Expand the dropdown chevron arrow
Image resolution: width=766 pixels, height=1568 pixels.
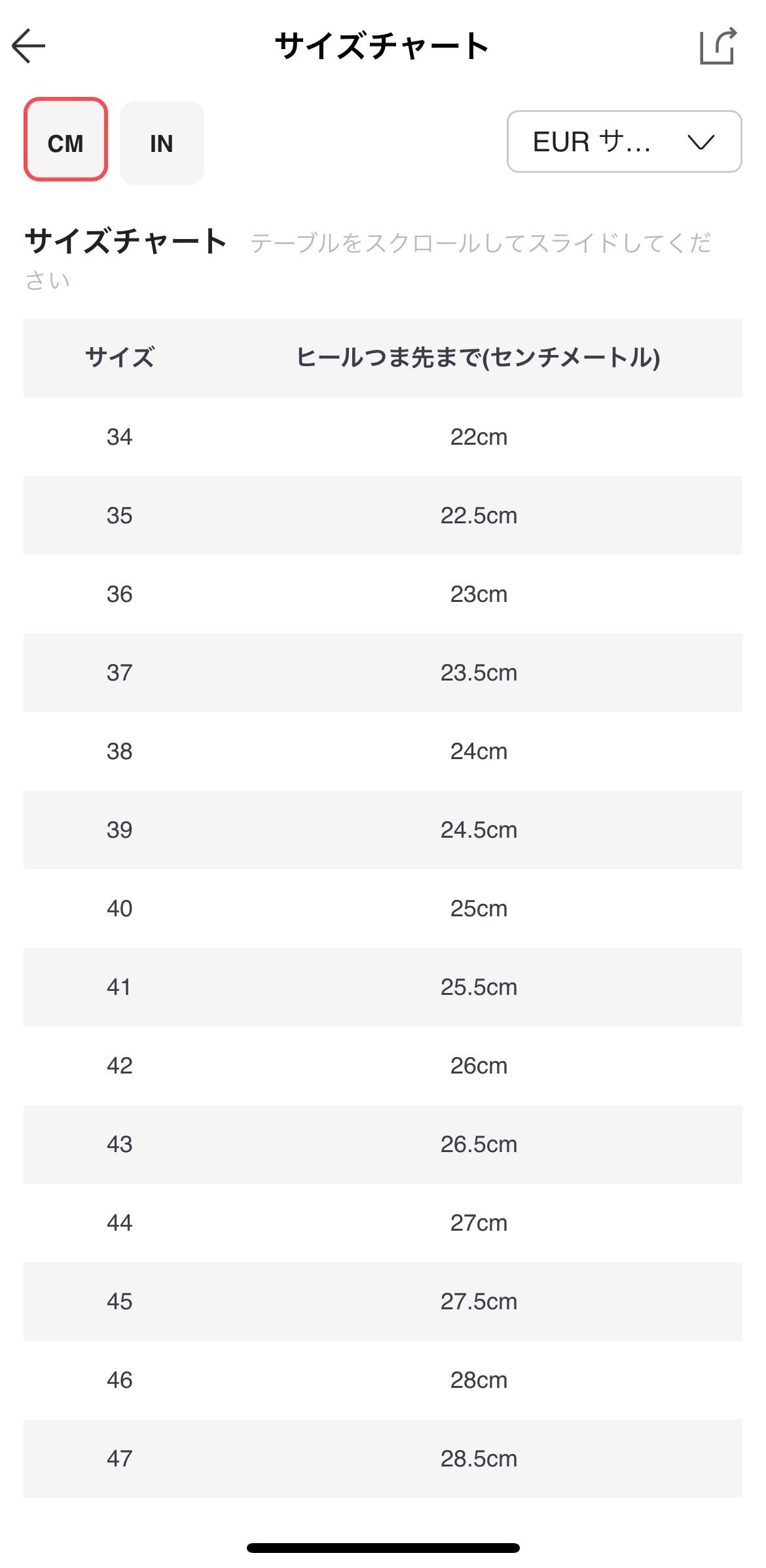pyautogui.click(x=701, y=141)
